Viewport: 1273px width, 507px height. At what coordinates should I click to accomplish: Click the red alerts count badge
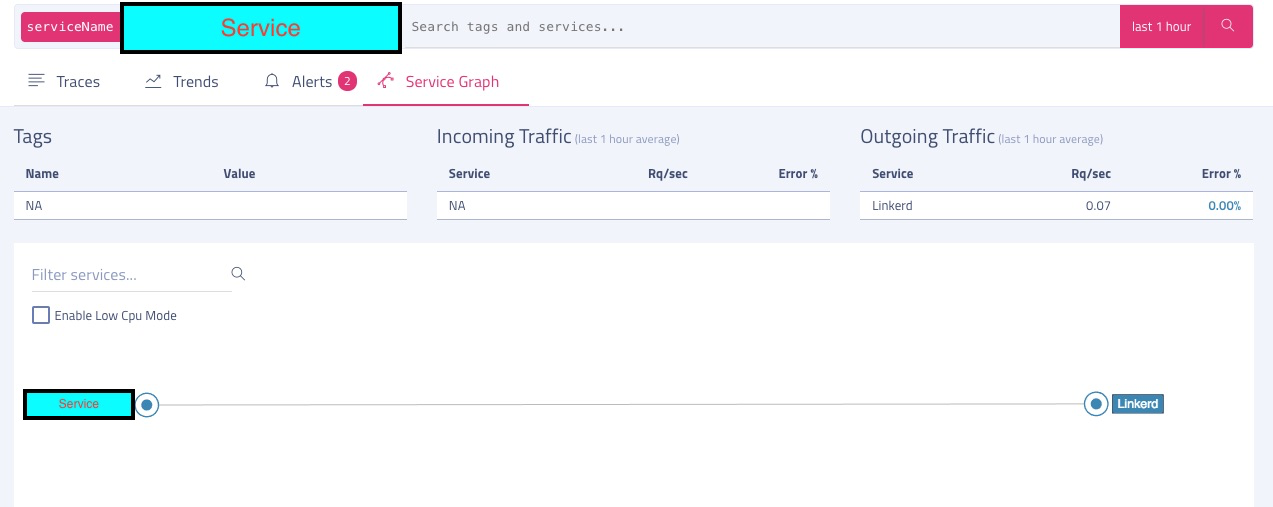pos(347,81)
